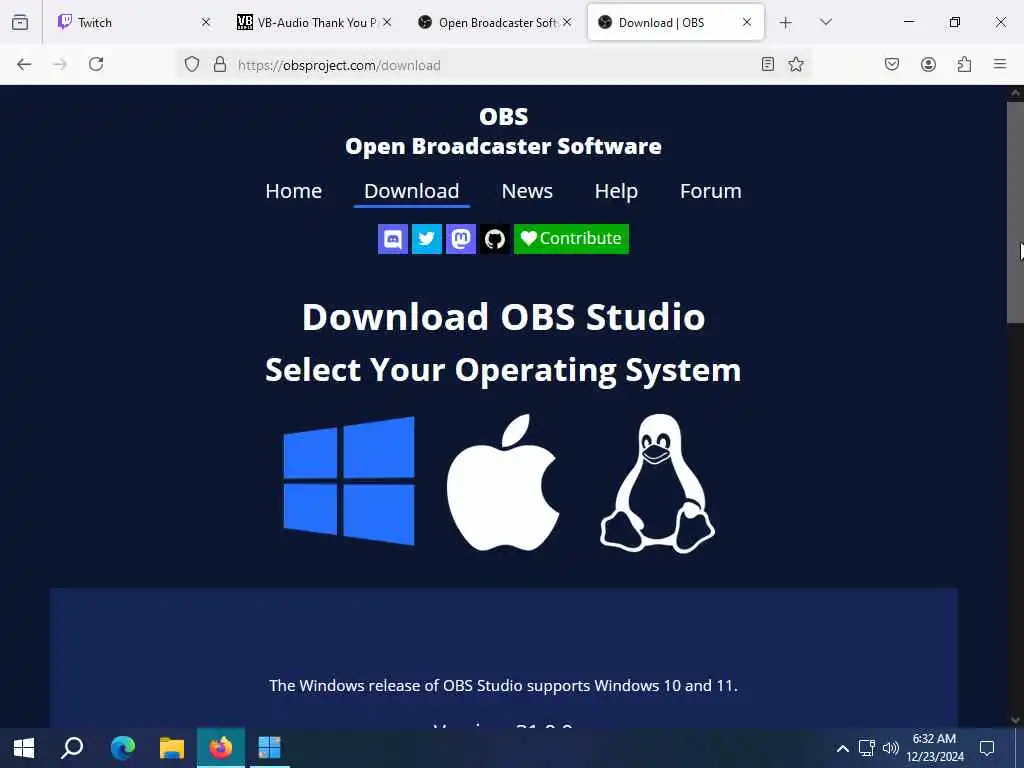
Task: Open the Save to Pocket icon
Action: [x=892, y=64]
